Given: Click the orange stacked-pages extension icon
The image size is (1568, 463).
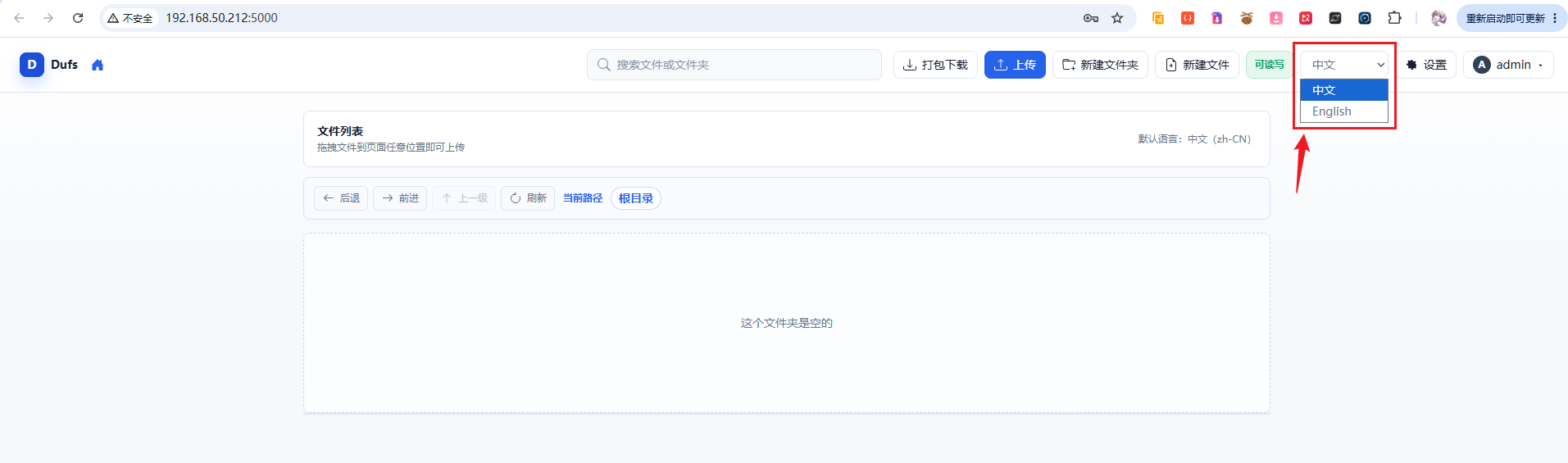Looking at the screenshot, I should click(1158, 18).
